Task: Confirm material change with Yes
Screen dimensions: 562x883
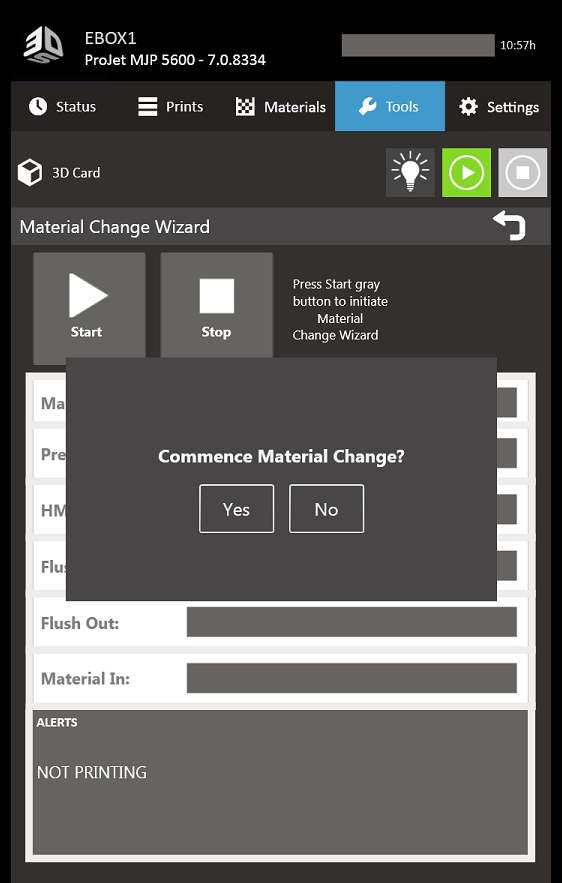Action: tap(237, 509)
